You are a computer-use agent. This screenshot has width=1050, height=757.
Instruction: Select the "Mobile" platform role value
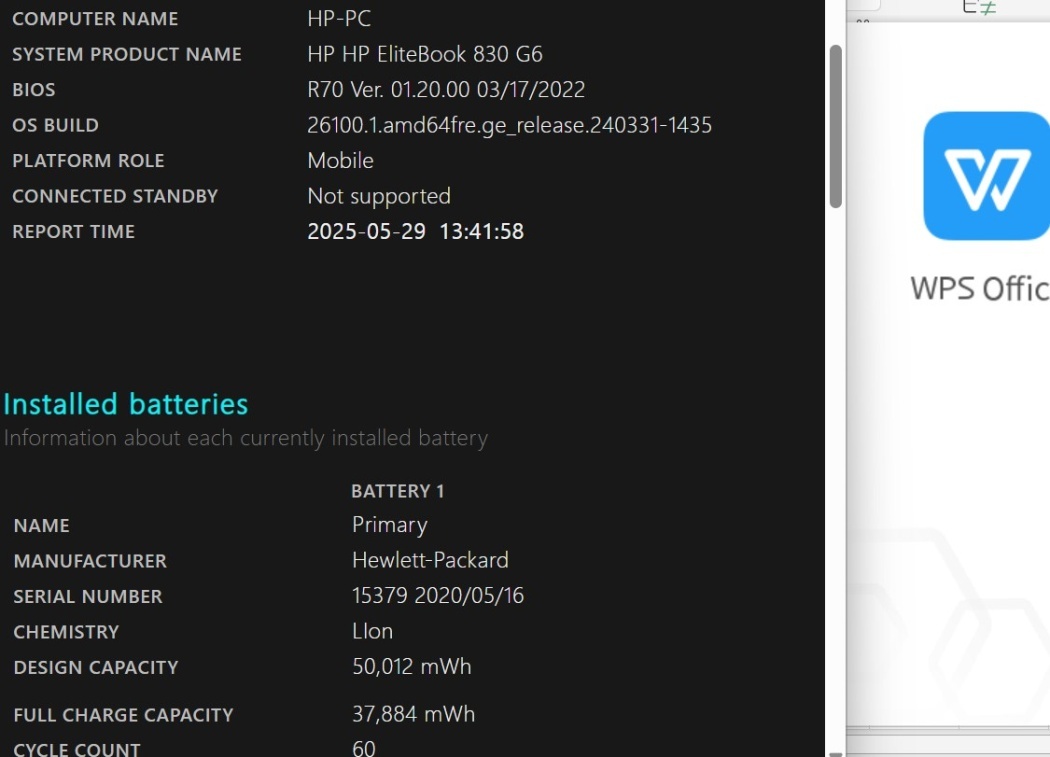340,160
